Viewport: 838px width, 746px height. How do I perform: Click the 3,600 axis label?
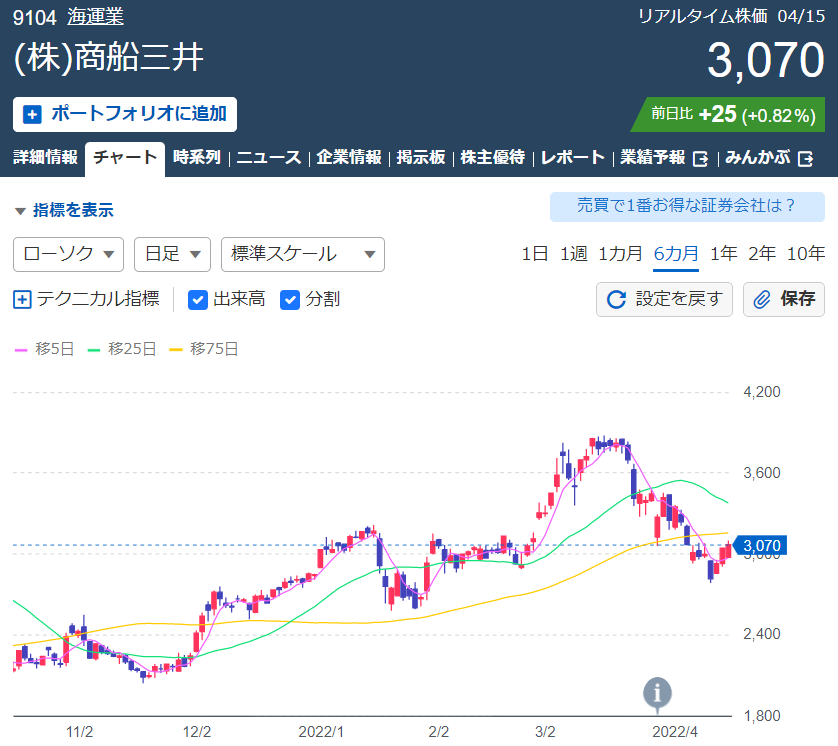coord(762,472)
